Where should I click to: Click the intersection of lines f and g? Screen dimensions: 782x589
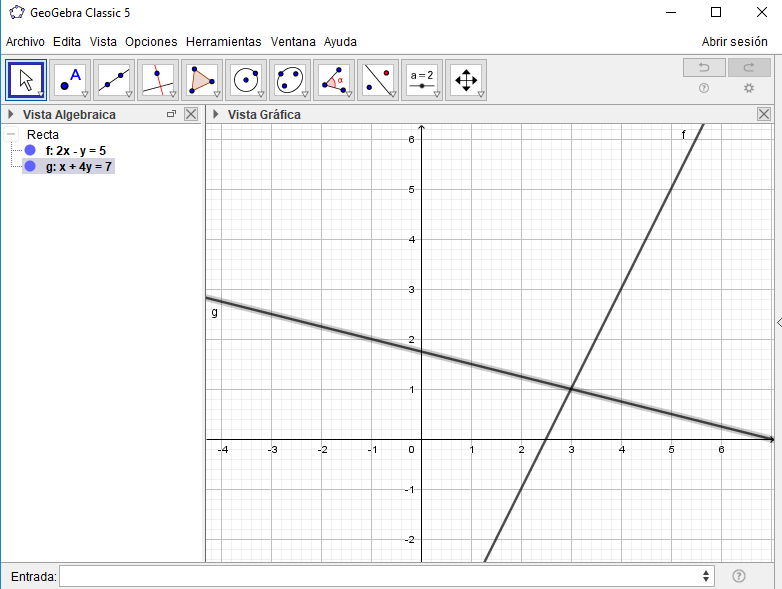[x=572, y=389]
